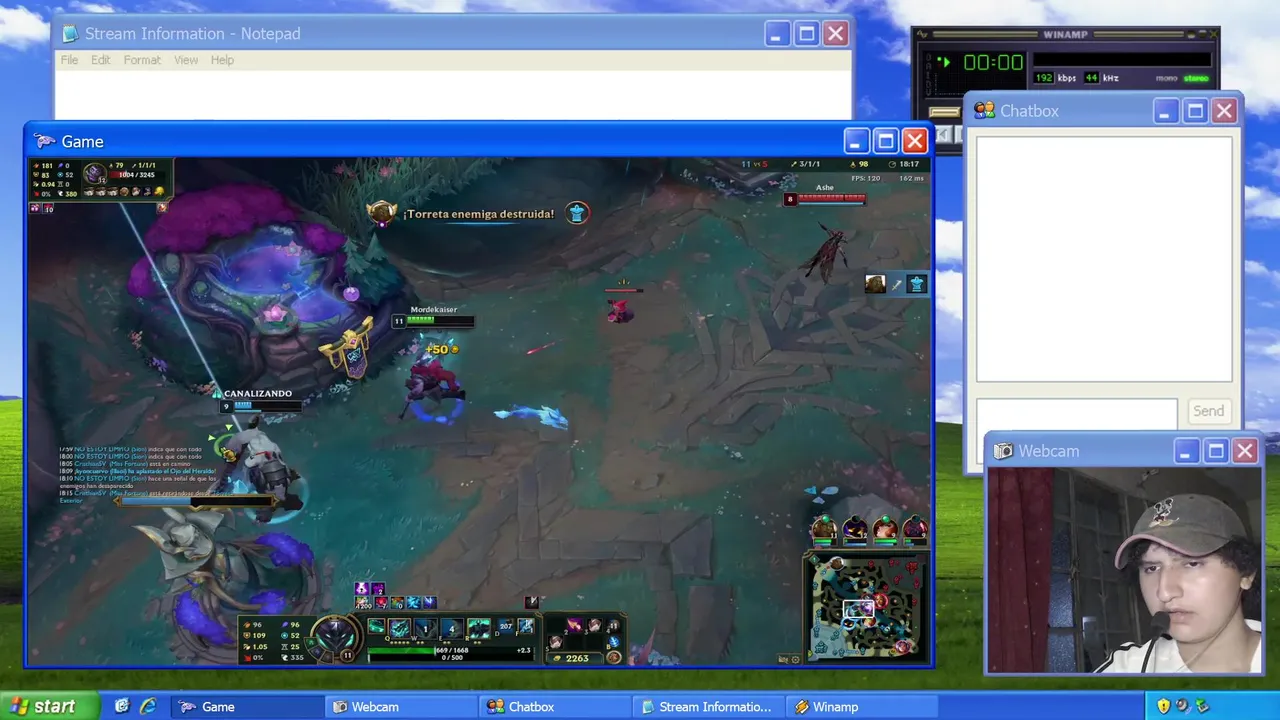
Task: Click the trinket item in slot 4
Action: (x=613, y=625)
